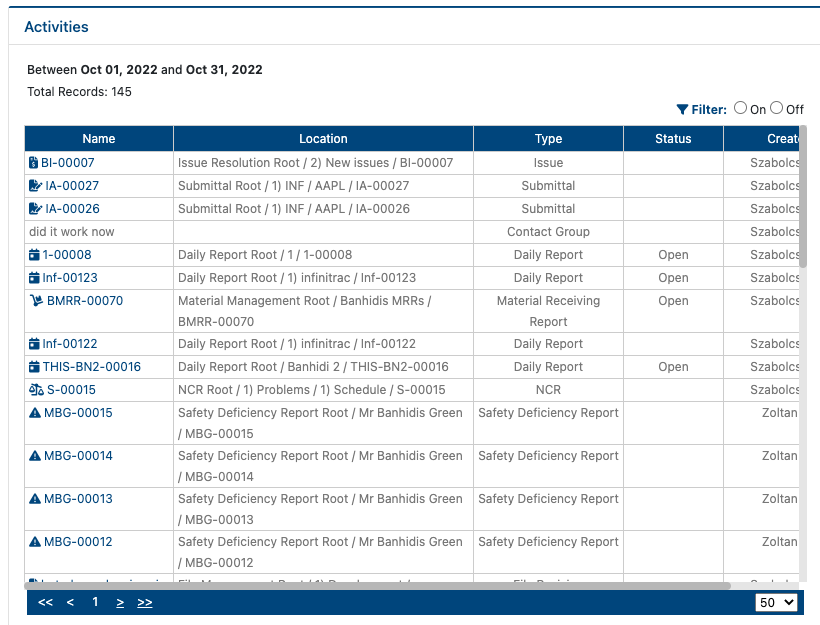Click the warning triangle beside MBG-00013

(35, 498)
